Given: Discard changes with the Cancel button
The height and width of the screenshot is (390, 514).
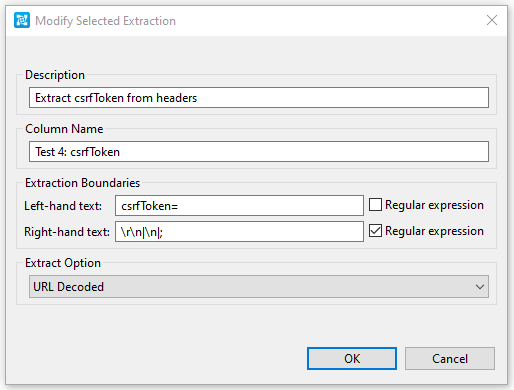Looking at the screenshot, I should (x=450, y=359).
